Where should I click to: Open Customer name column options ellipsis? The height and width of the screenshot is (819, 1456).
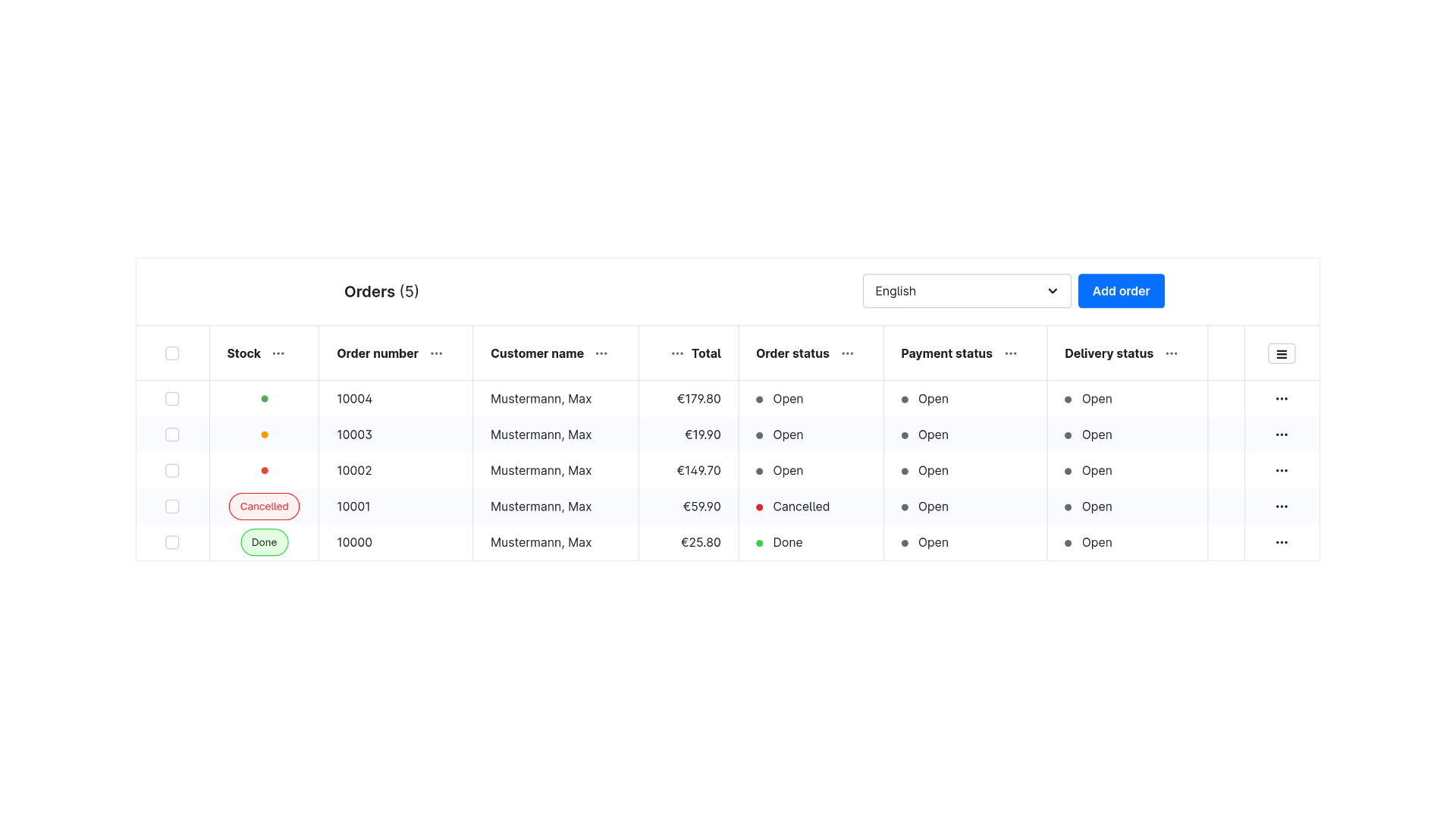pos(601,353)
